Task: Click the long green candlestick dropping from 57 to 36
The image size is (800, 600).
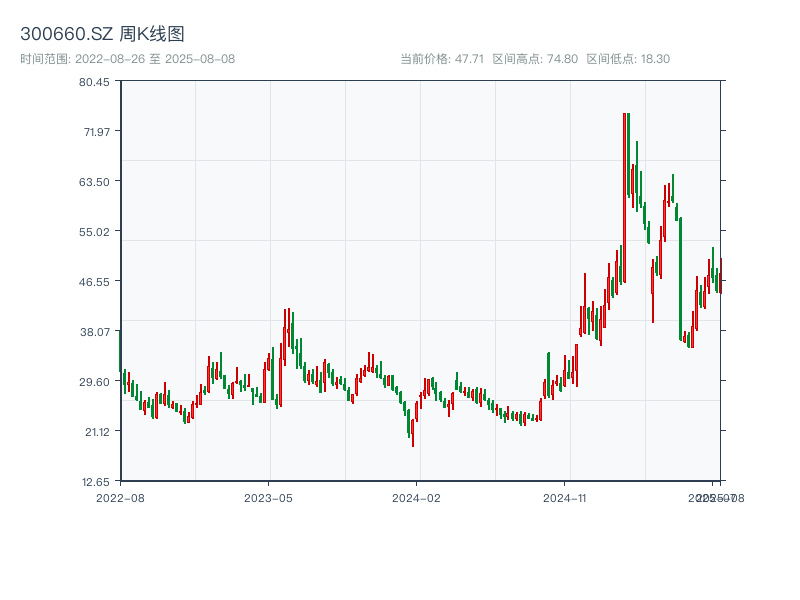Action: pos(681,279)
